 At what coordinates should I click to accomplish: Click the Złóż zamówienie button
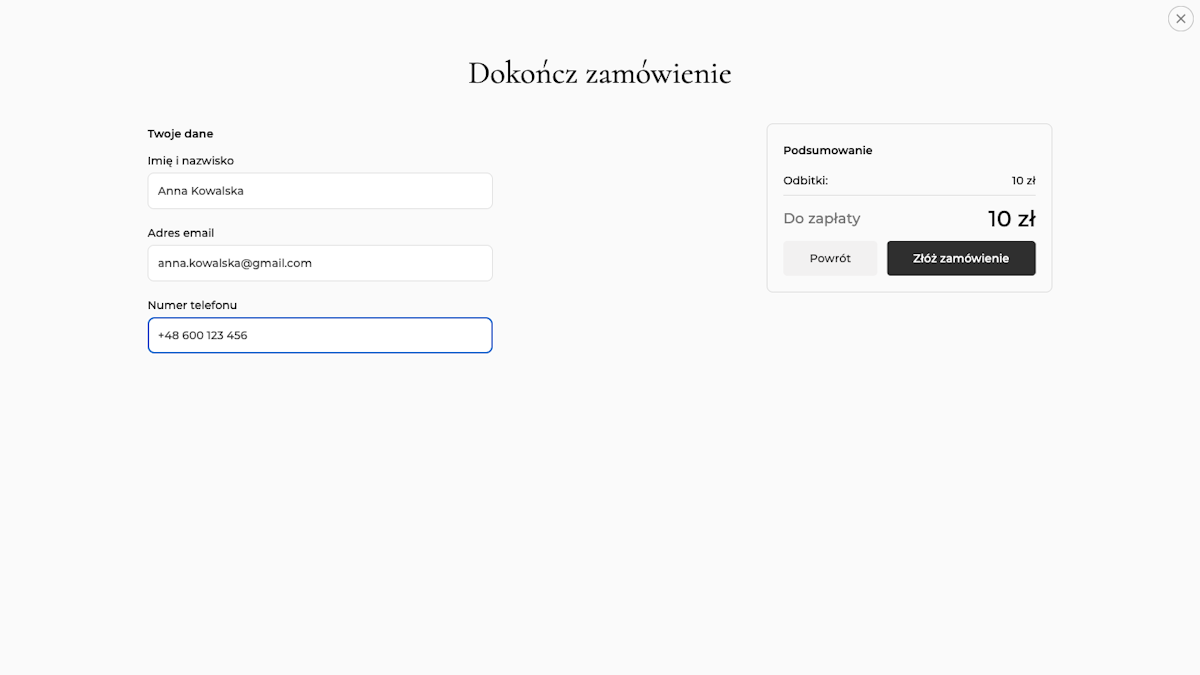pyautogui.click(x=961, y=258)
